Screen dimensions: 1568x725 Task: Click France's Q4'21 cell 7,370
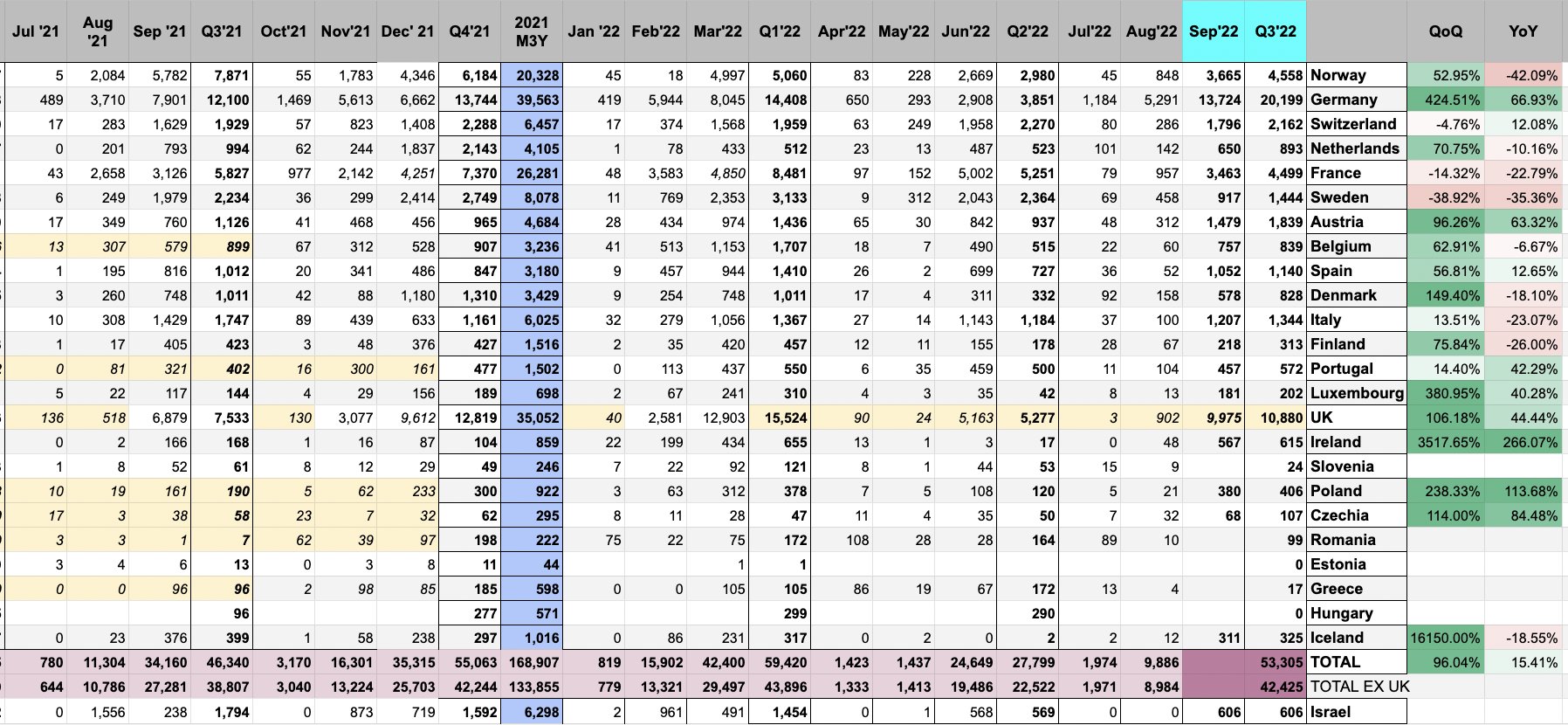click(470, 173)
